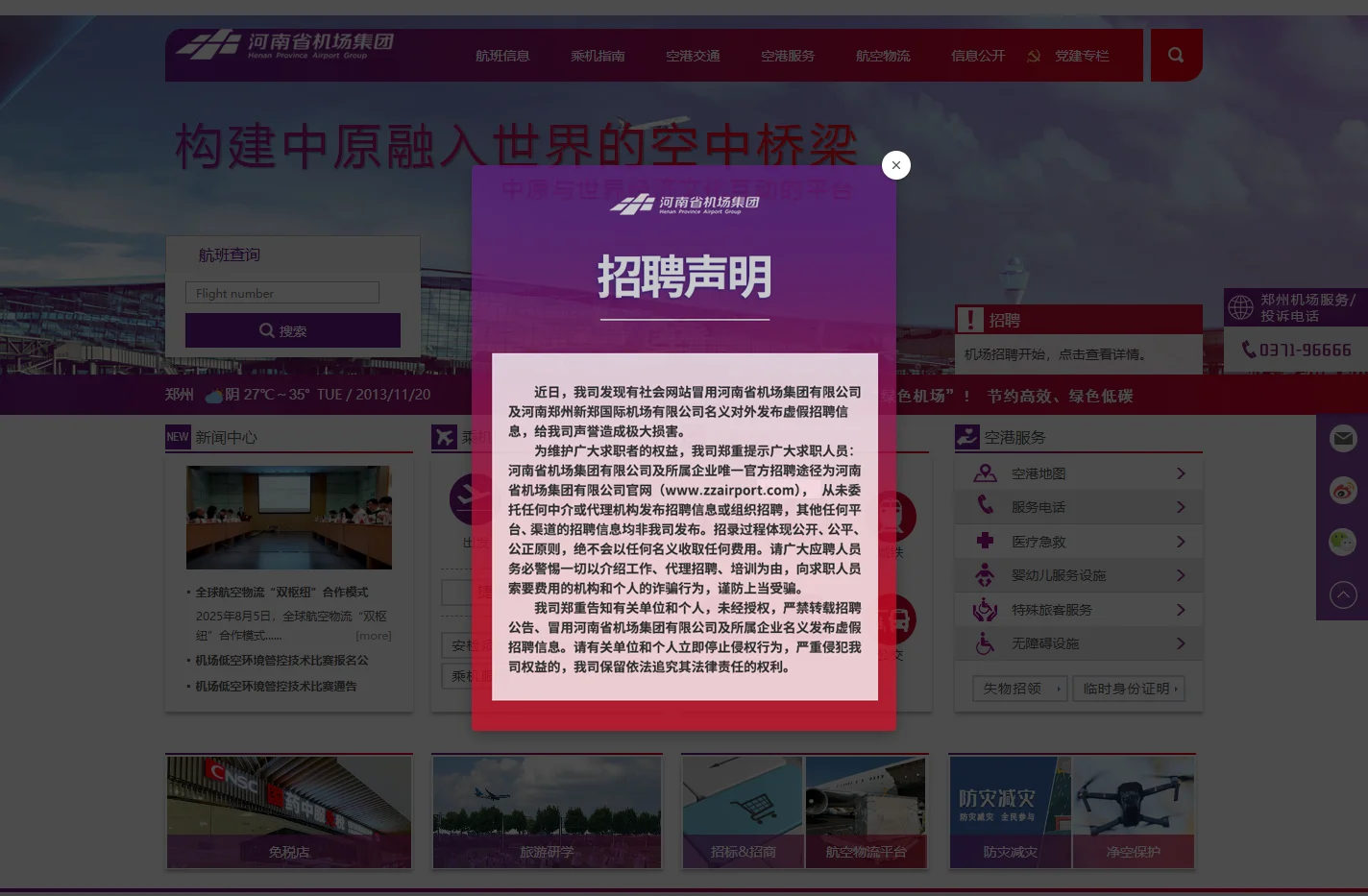
Task: Click the weather cloud icon beside 郑州
Action: point(213,395)
